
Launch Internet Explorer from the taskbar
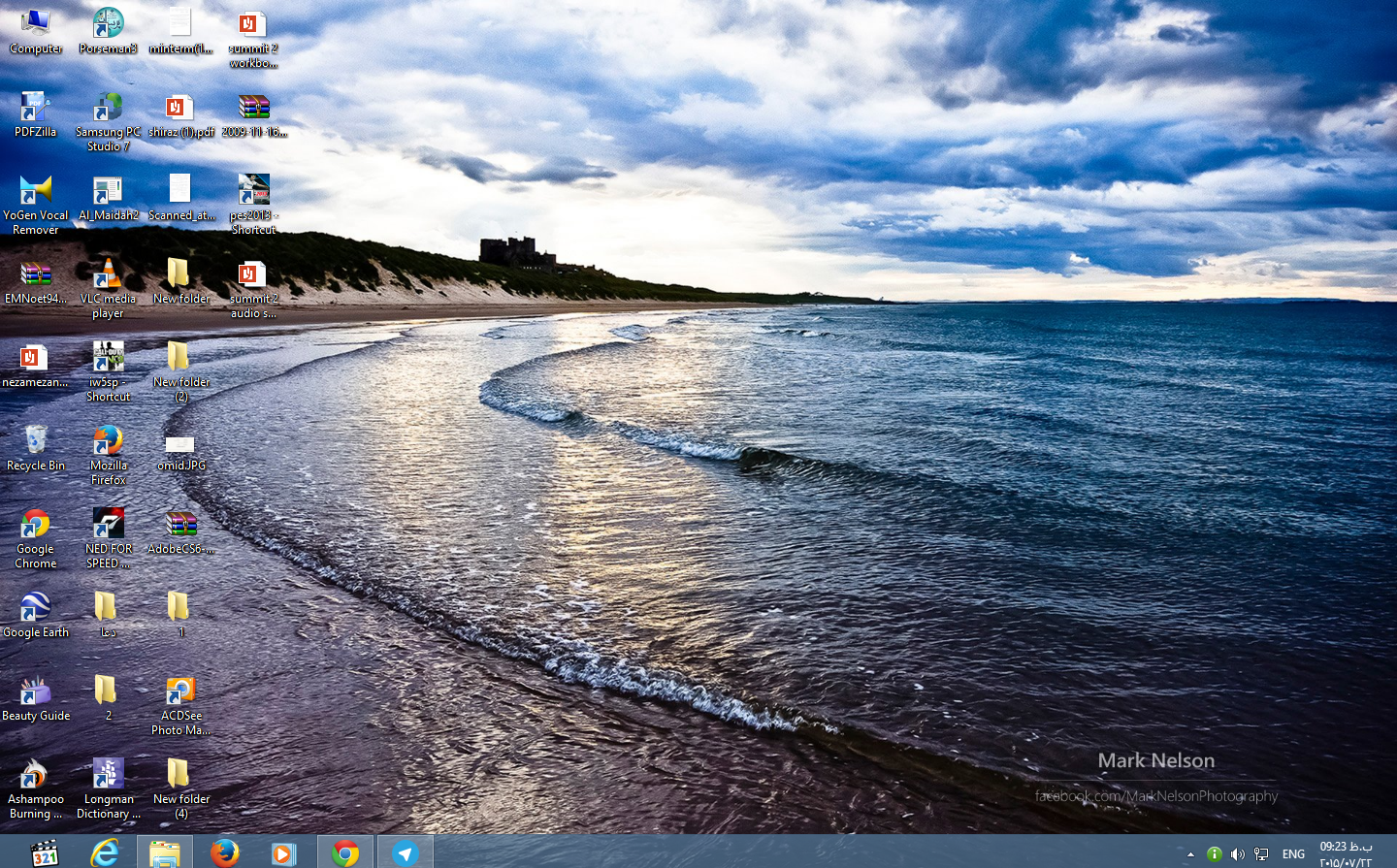point(105,852)
